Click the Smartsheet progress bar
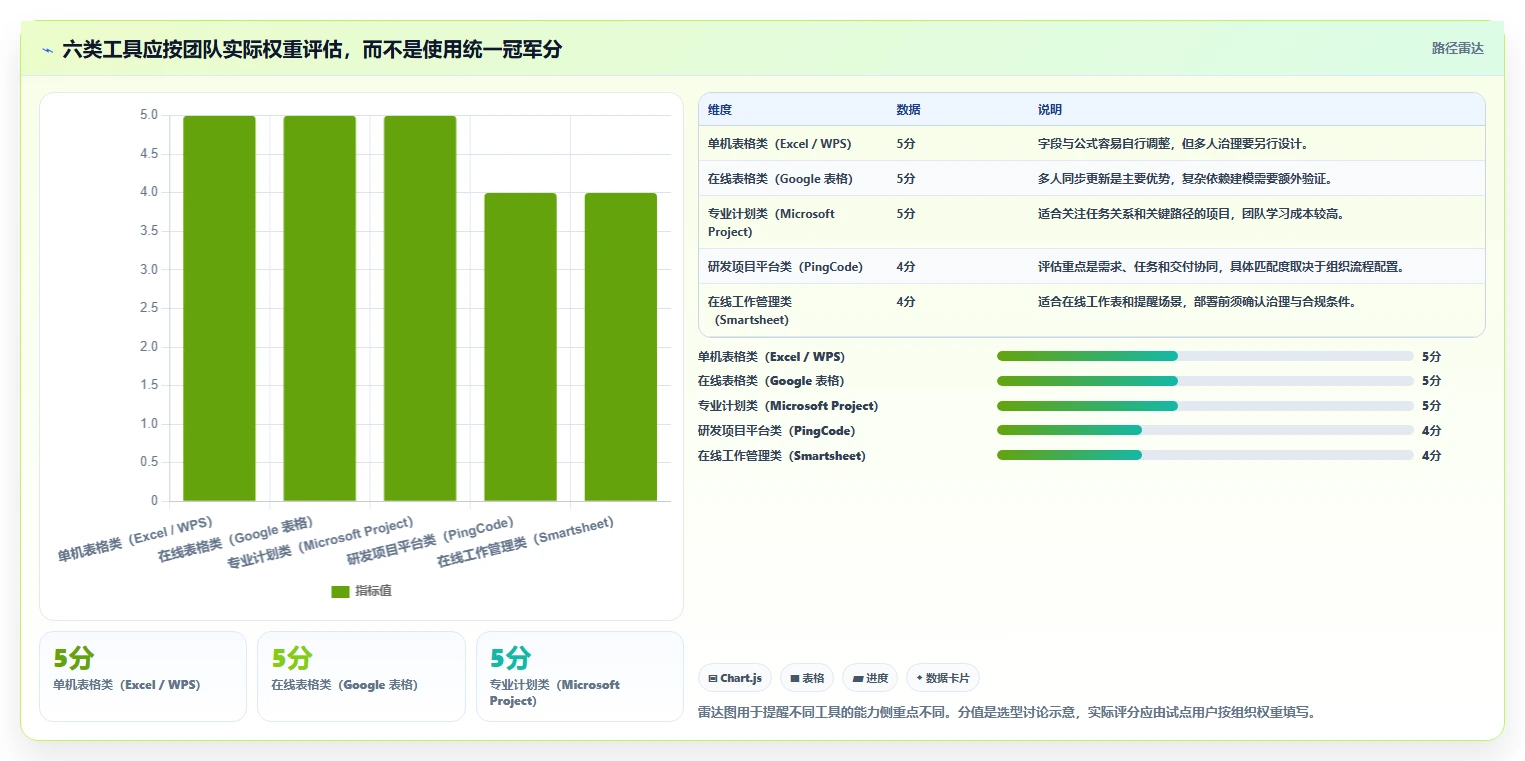1525x761 pixels. point(1205,456)
